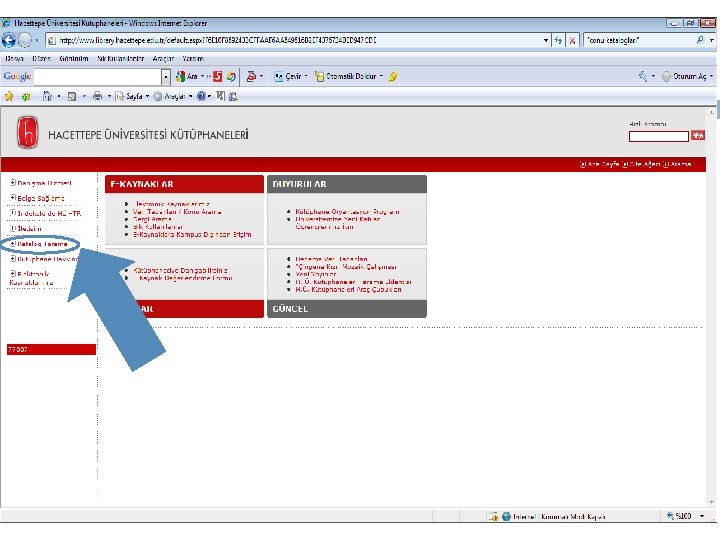The height and width of the screenshot is (540, 720).
Task: Click the icon right after the Help button
Action: tap(221, 96)
